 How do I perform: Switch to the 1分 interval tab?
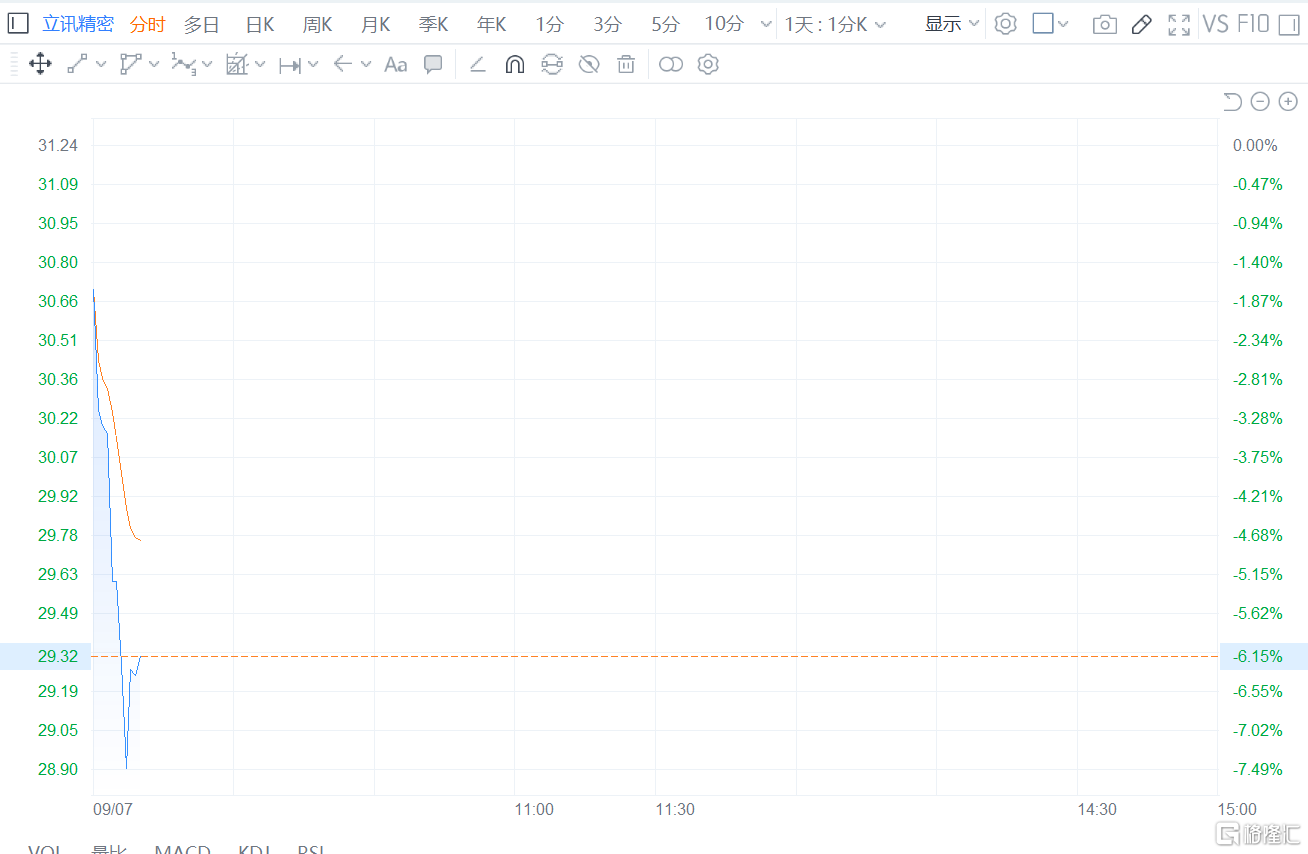coord(549,24)
